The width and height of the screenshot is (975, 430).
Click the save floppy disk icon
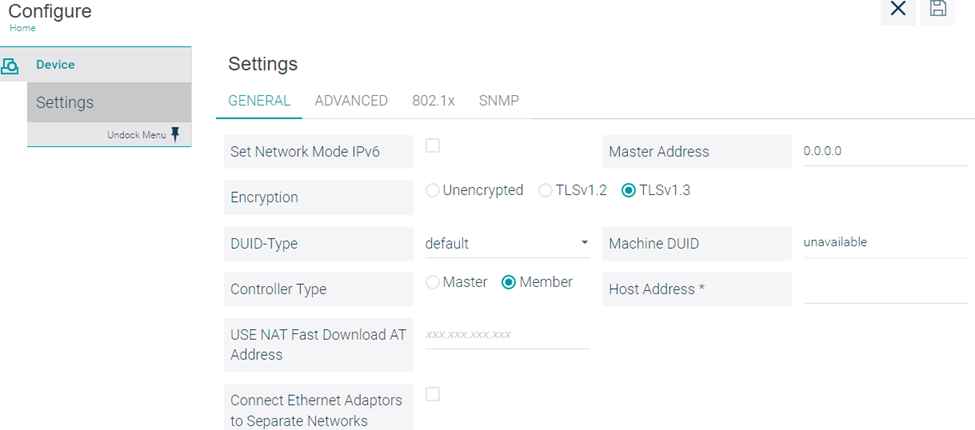tap(937, 9)
